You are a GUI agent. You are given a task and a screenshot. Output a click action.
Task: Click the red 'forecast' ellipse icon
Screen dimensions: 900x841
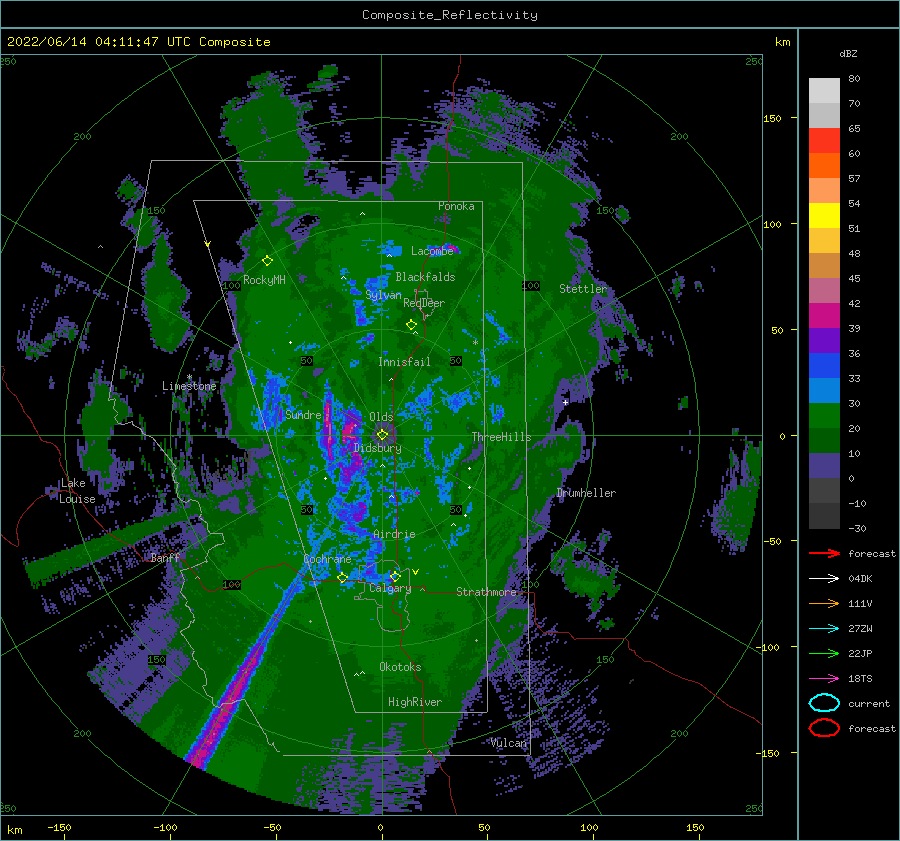point(824,728)
